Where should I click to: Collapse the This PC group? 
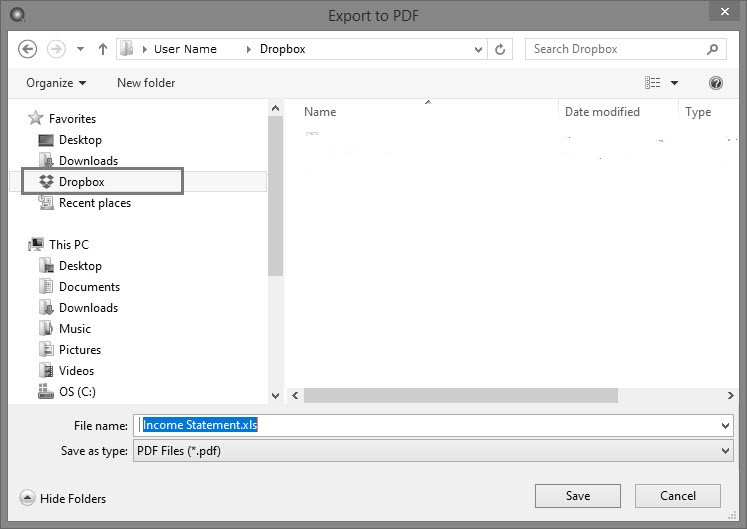pos(24,245)
